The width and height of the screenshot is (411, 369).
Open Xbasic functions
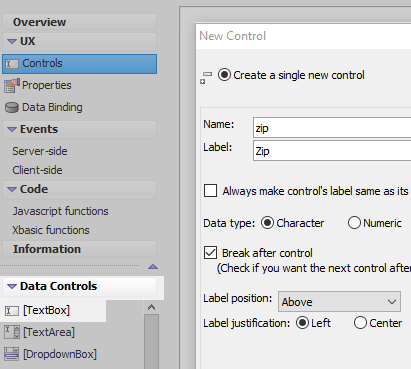point(51,230)
